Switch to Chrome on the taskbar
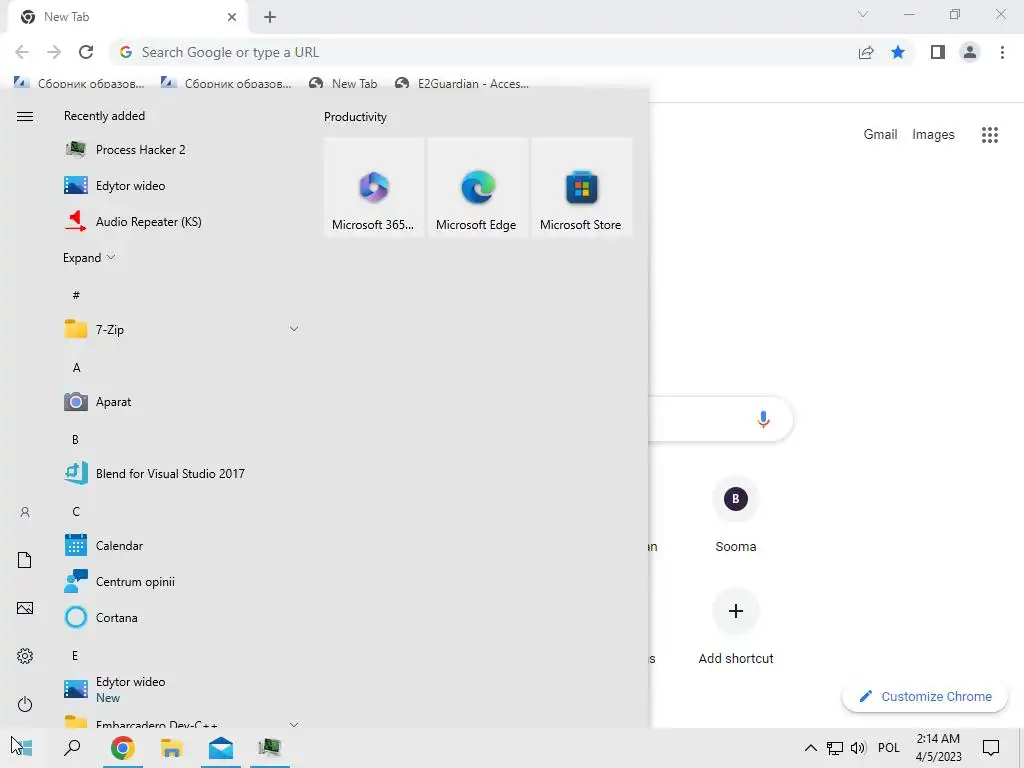This screenshot has width=1024, height=768. click(122, 747)
